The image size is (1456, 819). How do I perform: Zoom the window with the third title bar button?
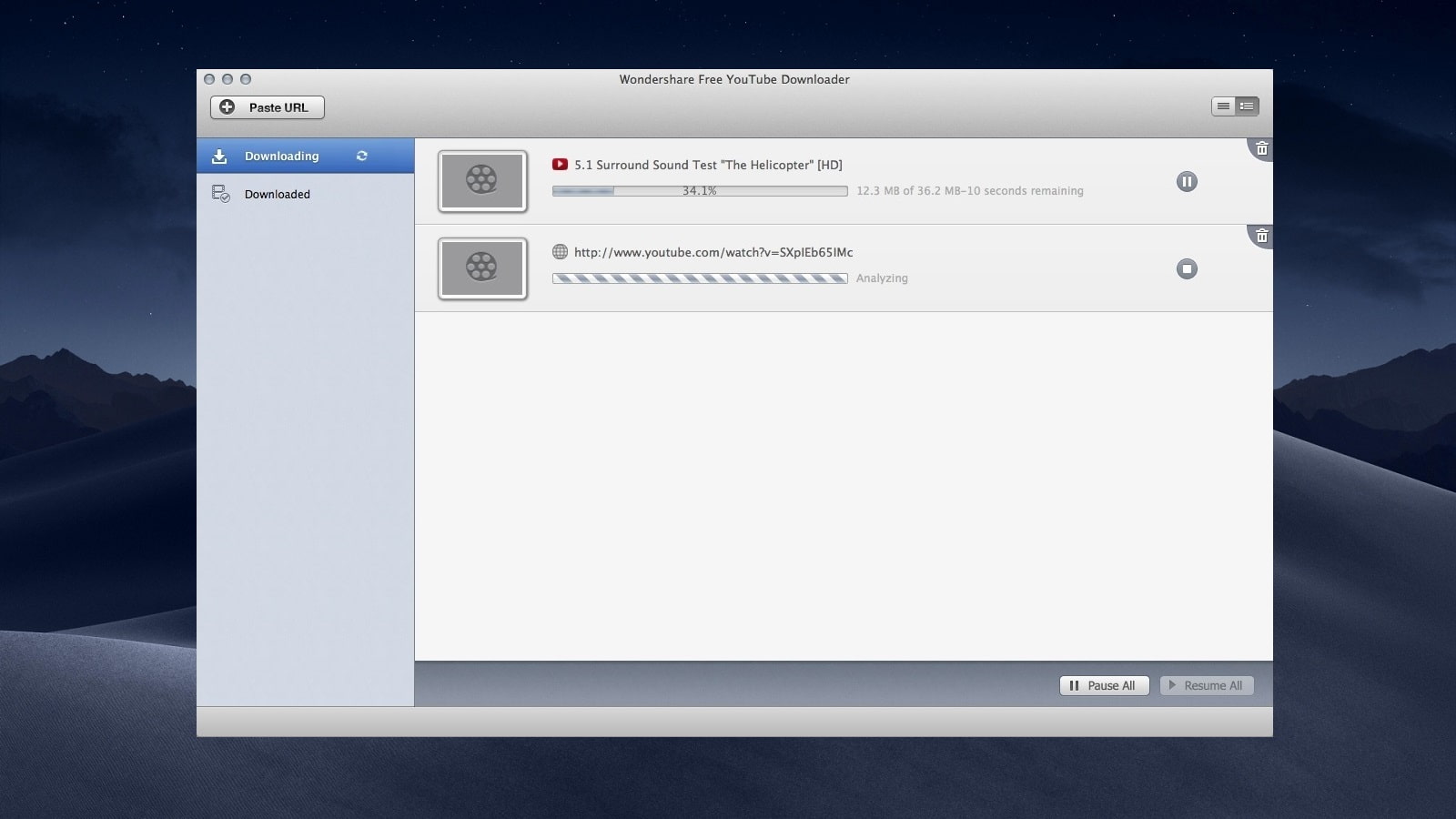point(246,79)
